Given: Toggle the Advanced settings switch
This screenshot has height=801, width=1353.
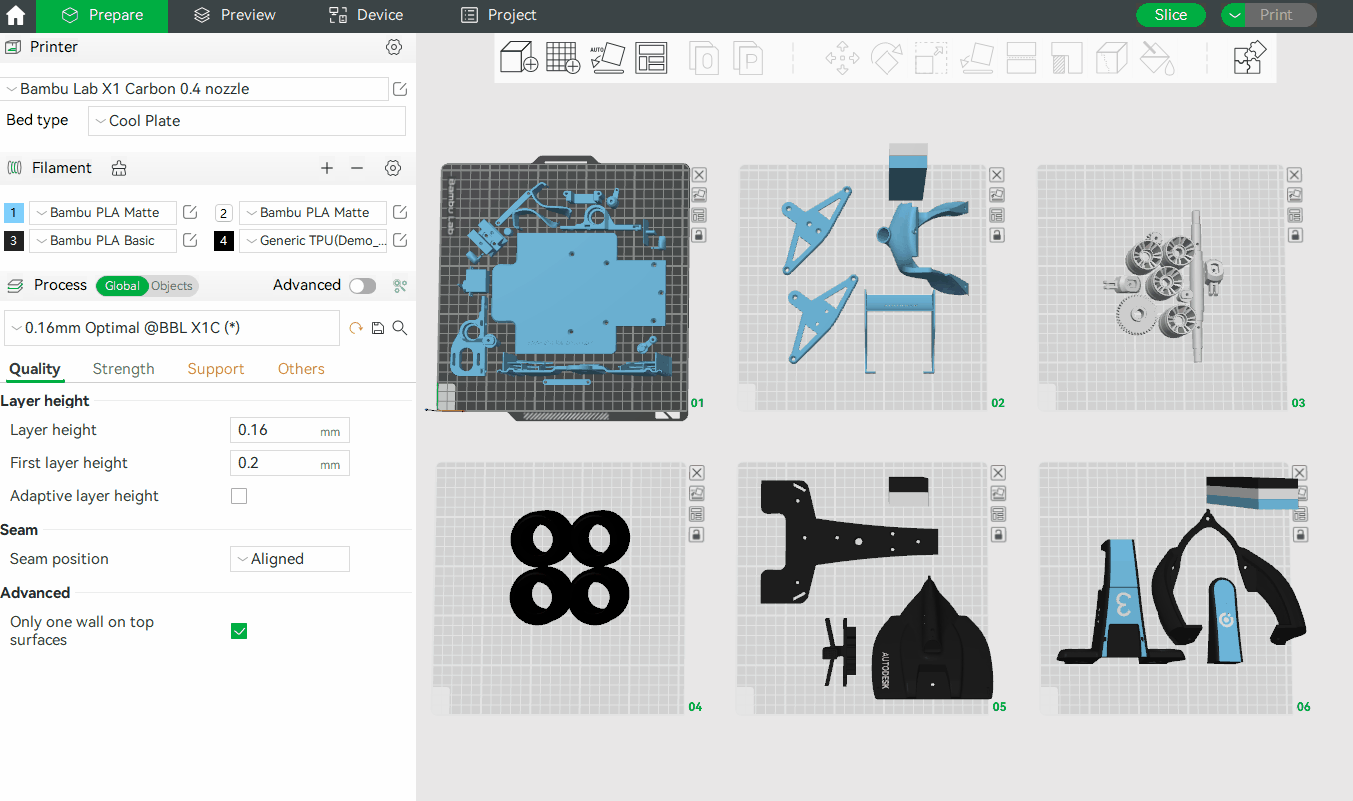Looking at the screenshot, I should point(362,286).
